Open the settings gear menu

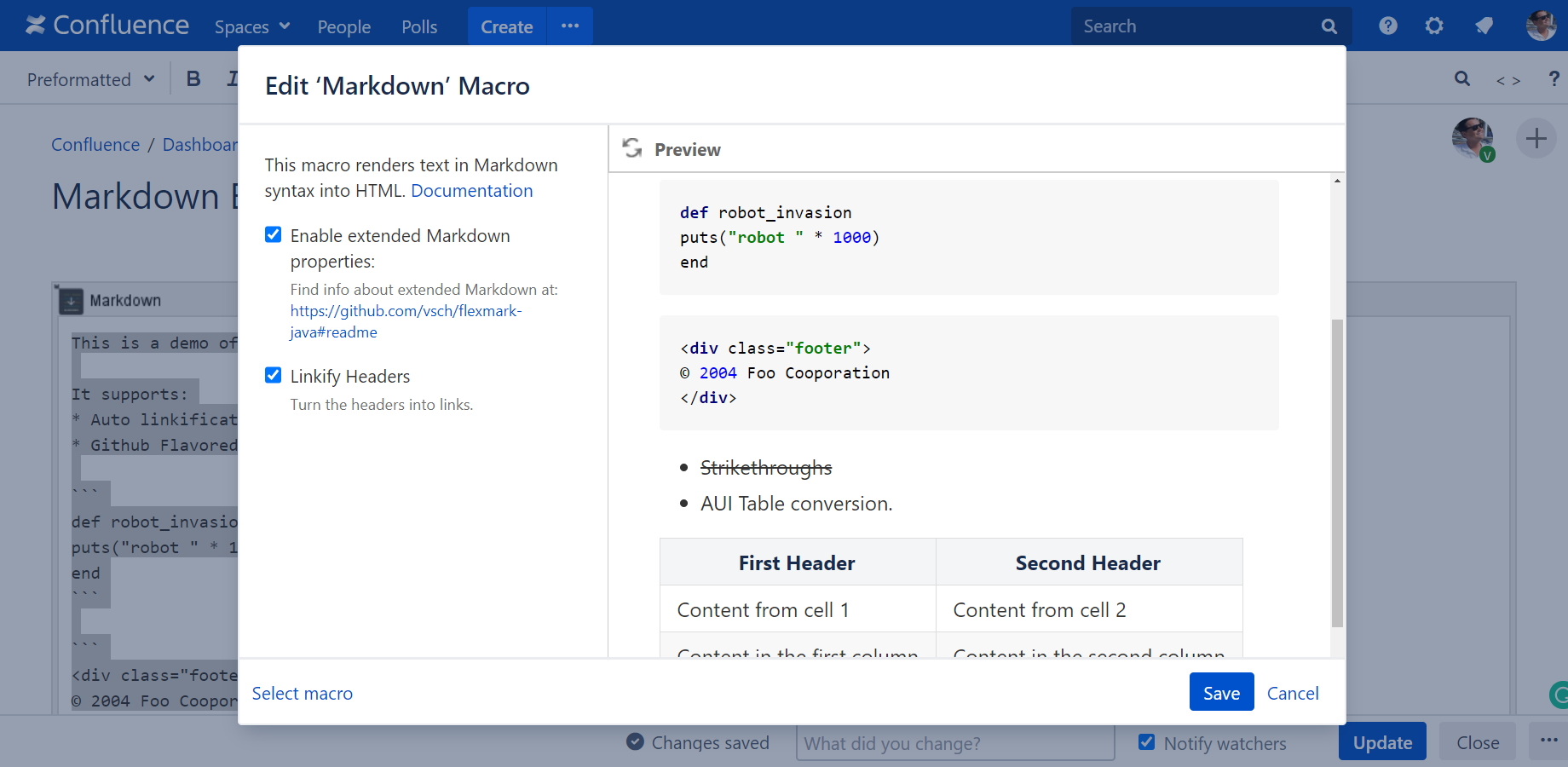(x=1435, y=26)
